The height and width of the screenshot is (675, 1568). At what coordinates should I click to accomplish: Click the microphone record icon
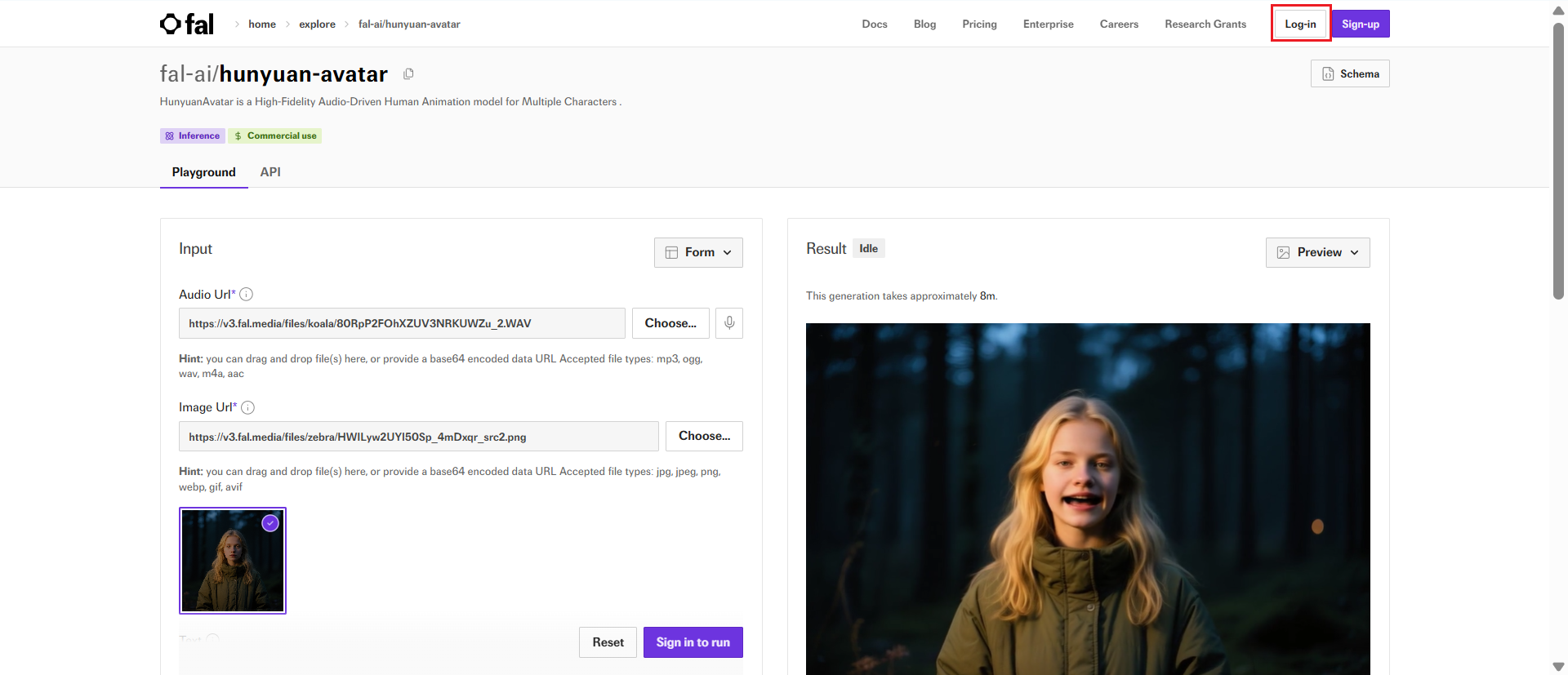coord(729,323)
